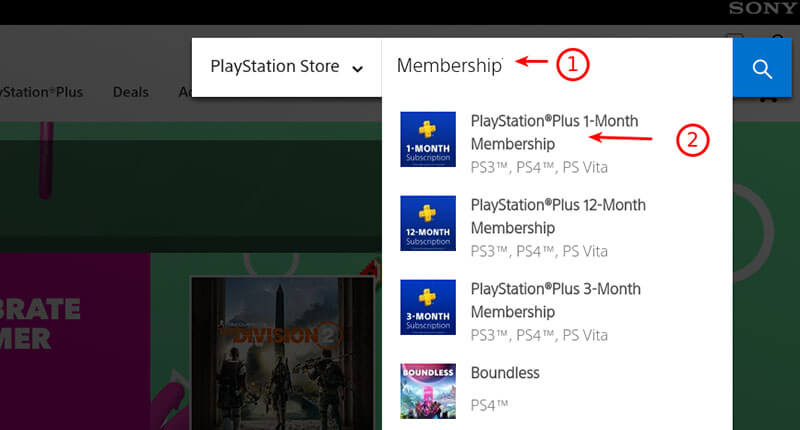Click the 12-Month subscription thumbnail
Image resolution: width=800 pixels, height=430 pixels.
coord(428,223)
